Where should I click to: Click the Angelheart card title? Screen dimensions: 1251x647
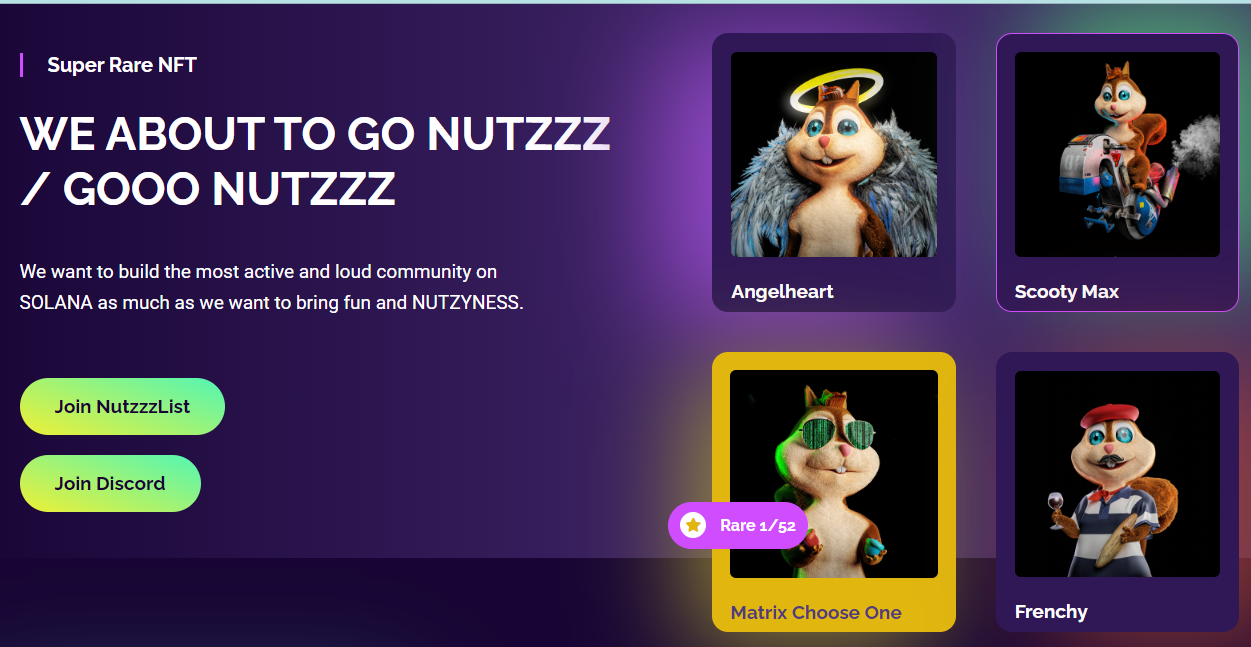coord(782,292)
